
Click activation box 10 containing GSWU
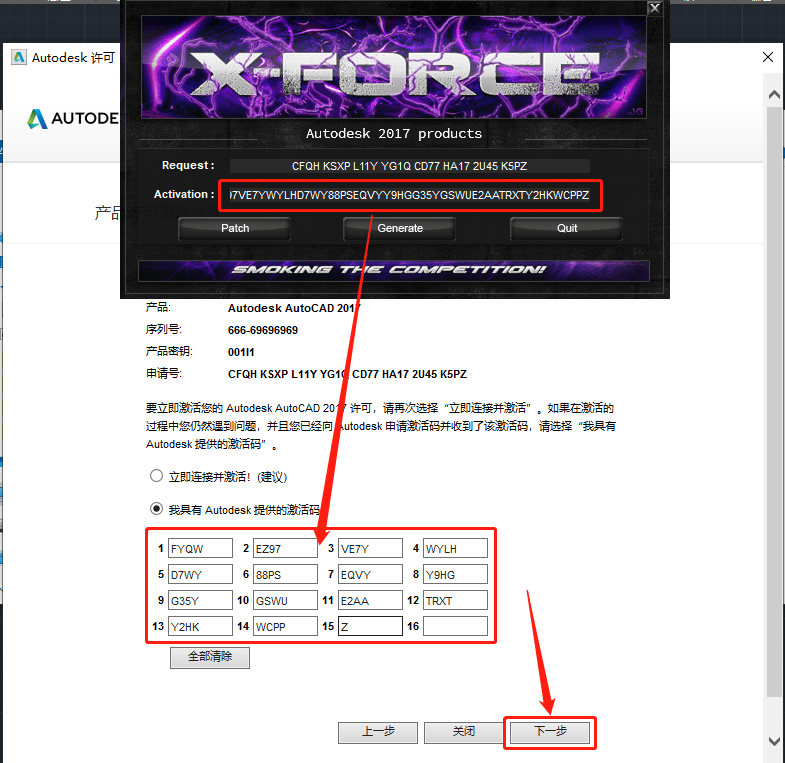click(285, 600)
